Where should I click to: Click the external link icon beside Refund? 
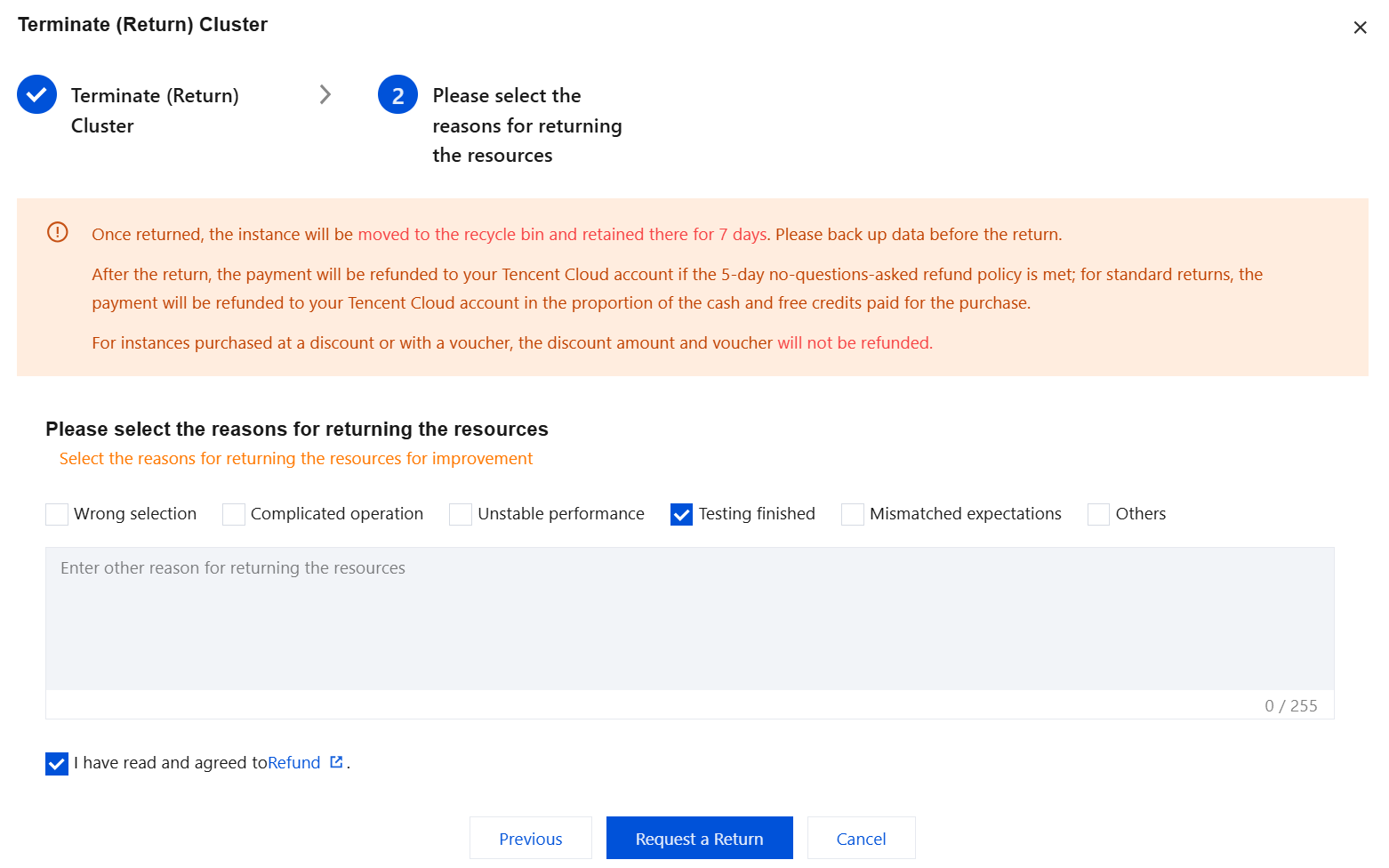tap(336, 762)
